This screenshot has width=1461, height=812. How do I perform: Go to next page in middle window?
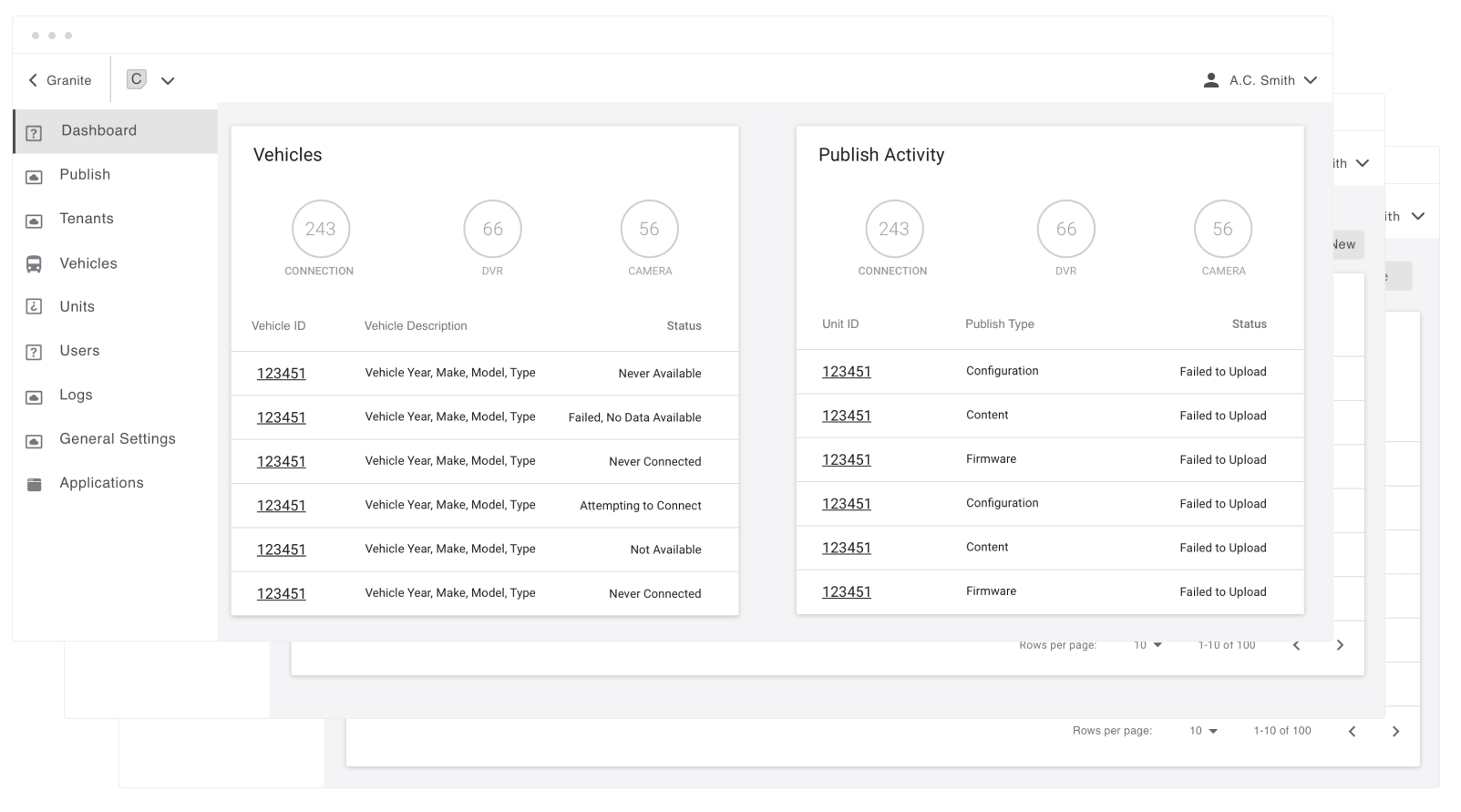[x=1340, y=645]
